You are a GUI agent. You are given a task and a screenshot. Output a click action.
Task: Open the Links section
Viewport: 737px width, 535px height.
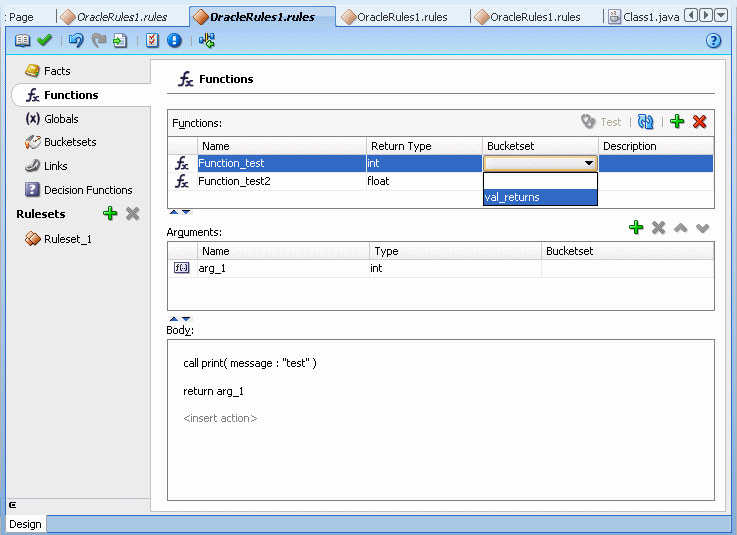(46, 166)
